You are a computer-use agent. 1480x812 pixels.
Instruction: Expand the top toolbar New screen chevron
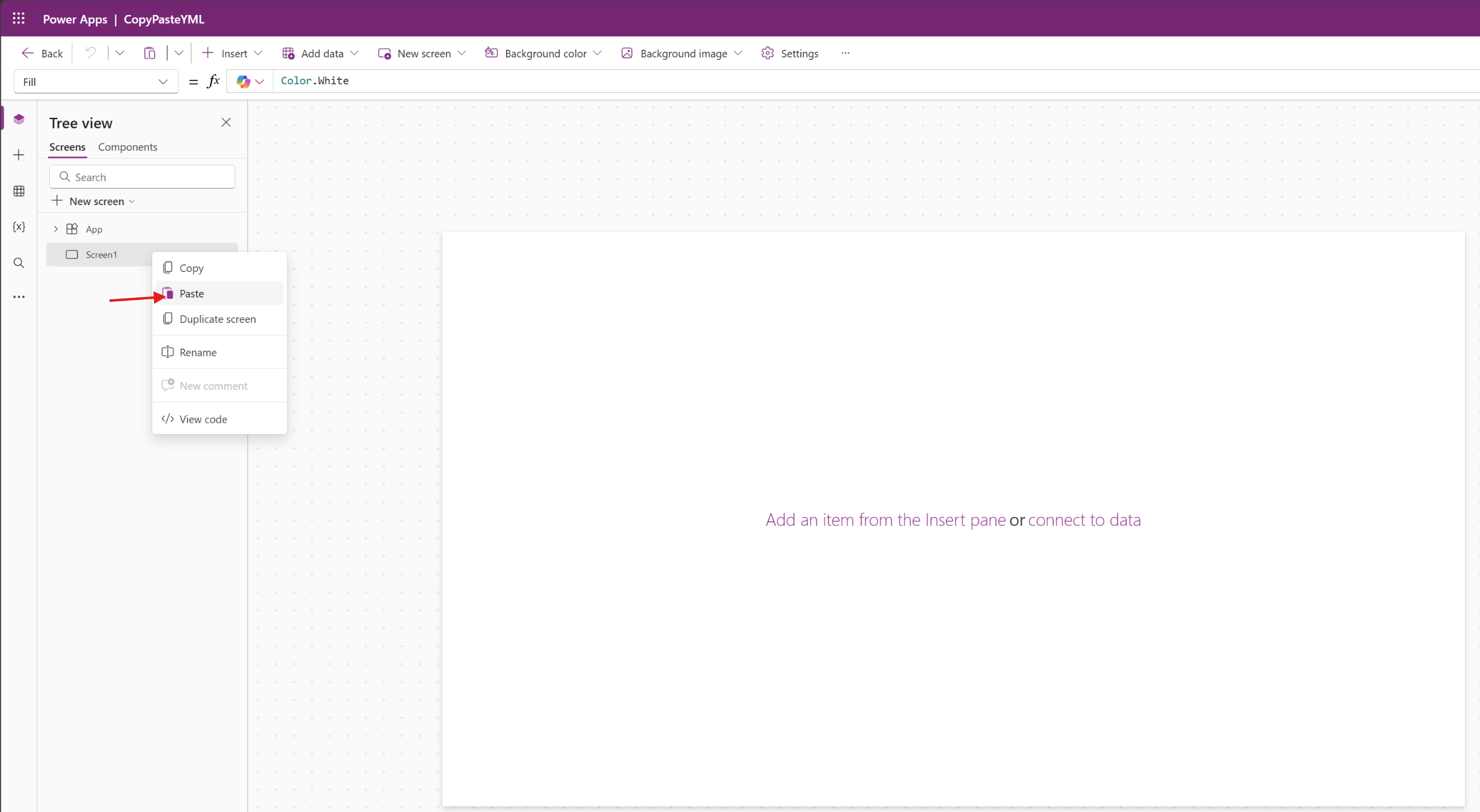462,54
